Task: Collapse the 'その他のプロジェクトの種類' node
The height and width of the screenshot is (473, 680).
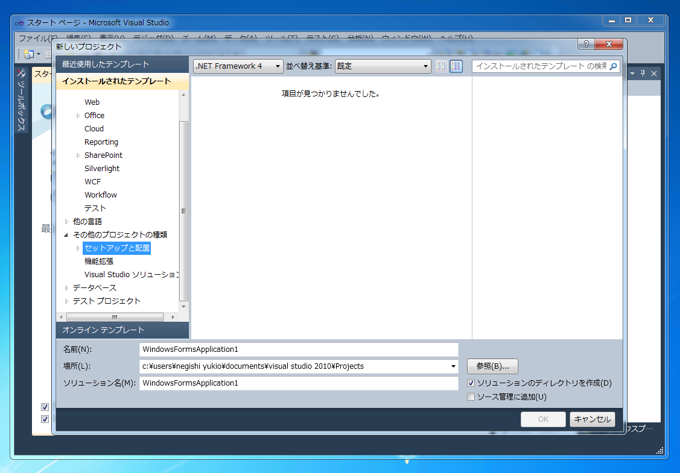Action: pos(66,235)
